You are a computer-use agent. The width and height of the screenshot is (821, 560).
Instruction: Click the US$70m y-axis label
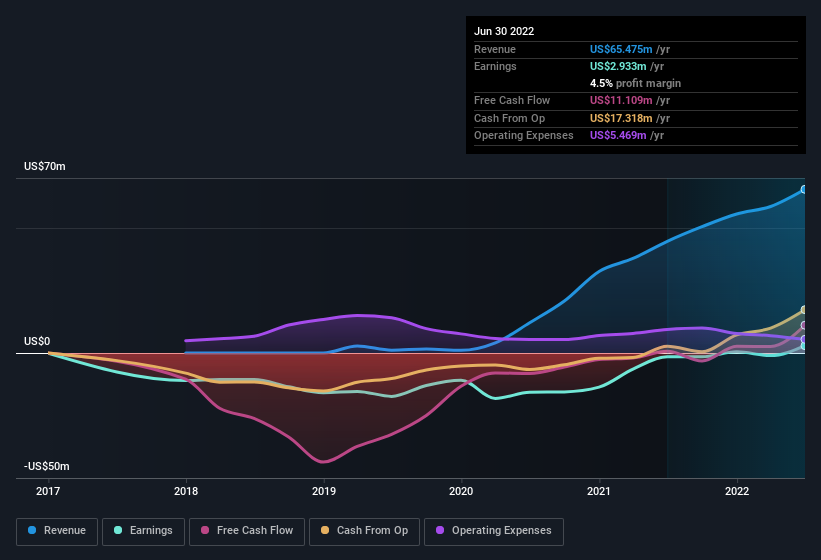click(x=45, y=166)
